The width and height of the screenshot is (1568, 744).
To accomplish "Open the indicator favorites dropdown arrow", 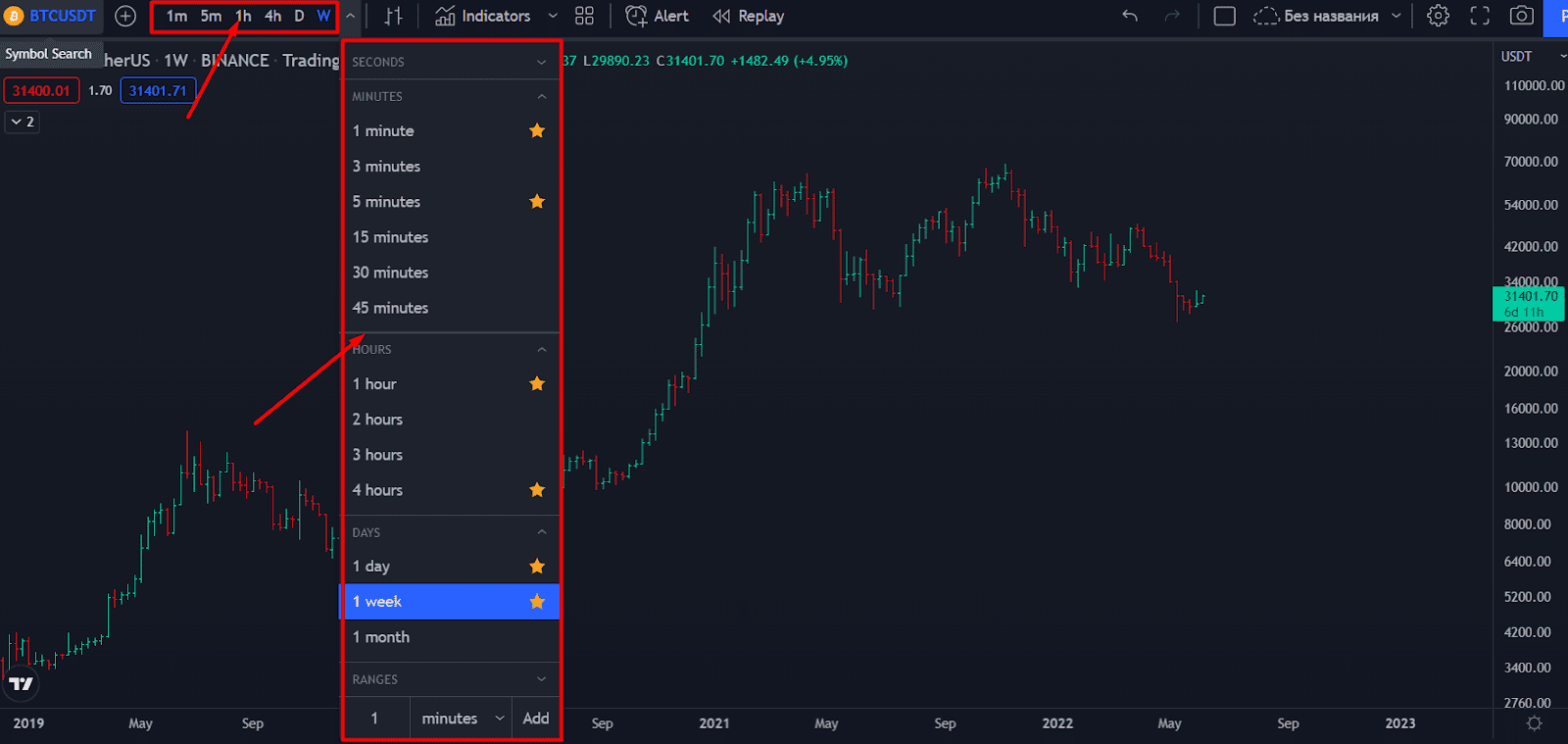I will pyautogui.click(x=553, y=16).
